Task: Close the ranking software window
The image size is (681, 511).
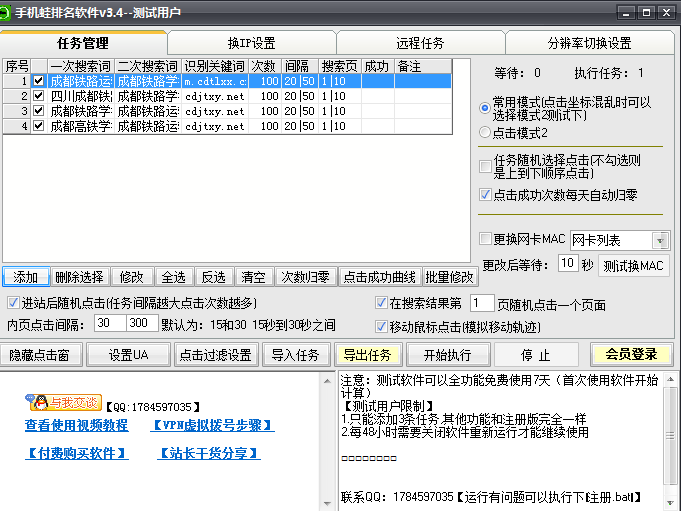Action: coord(667,11)
